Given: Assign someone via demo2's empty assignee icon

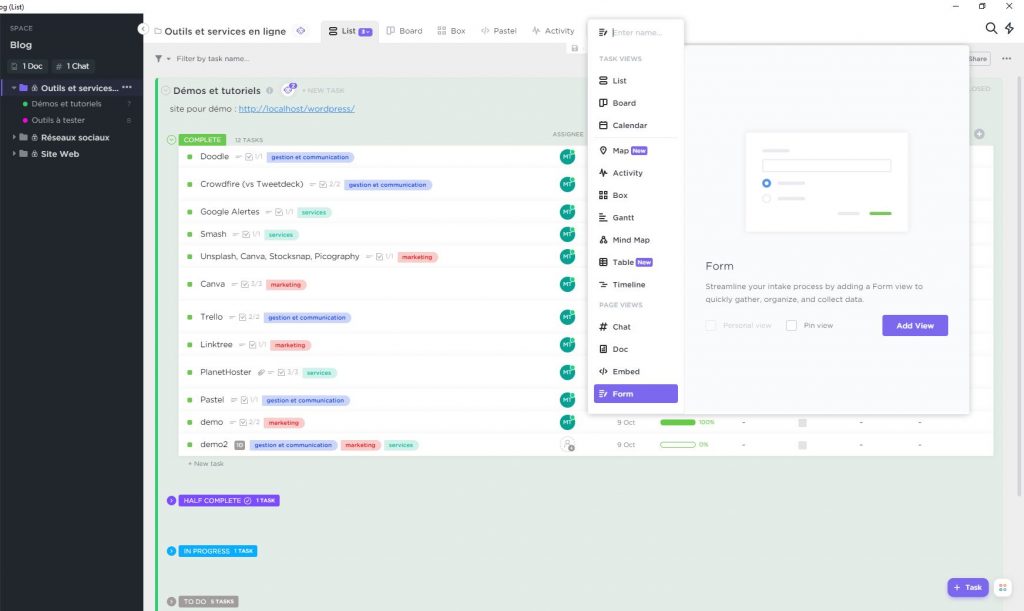Looking at the screenshot, I should pos(568,445).
